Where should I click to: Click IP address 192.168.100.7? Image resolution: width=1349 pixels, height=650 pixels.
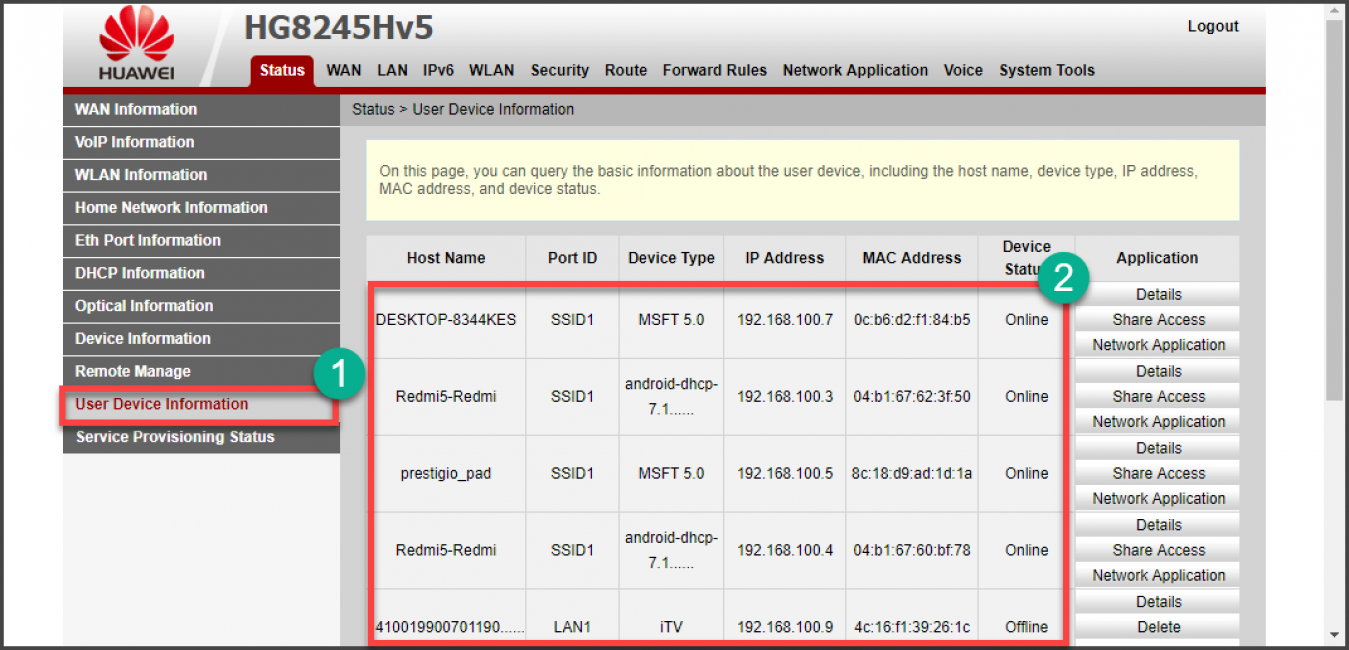coord(785,321)
